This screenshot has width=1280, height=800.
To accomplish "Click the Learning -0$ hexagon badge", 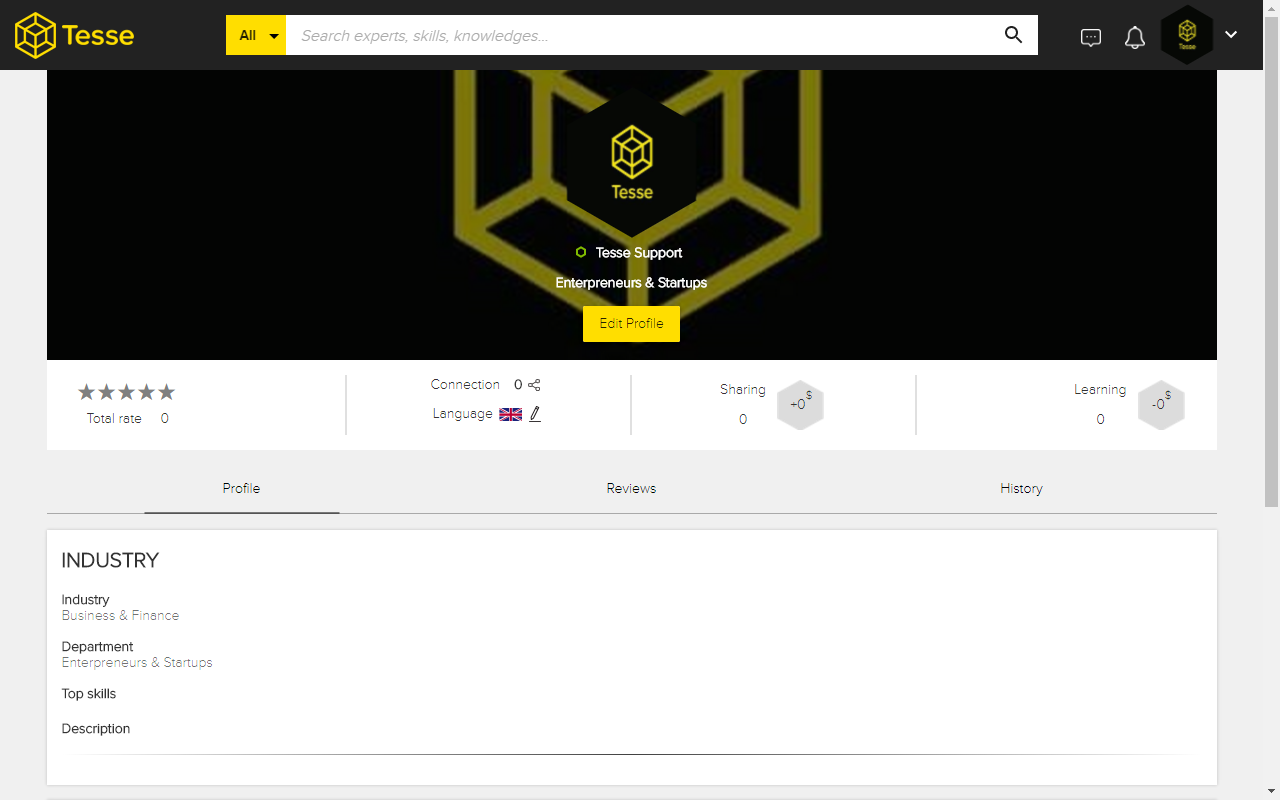I will [1161, 405].
